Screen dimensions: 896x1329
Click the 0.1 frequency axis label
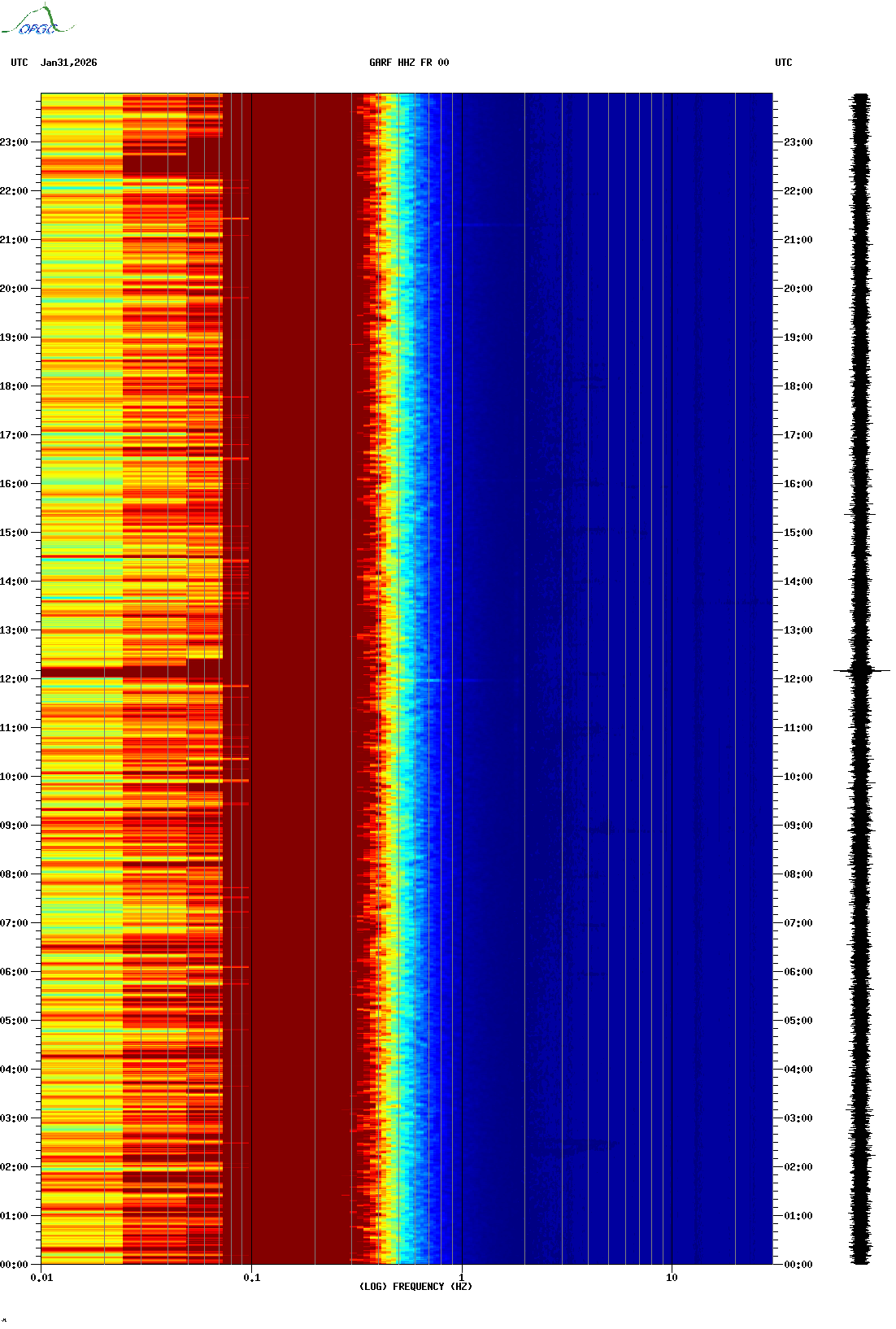point(251,1278)
